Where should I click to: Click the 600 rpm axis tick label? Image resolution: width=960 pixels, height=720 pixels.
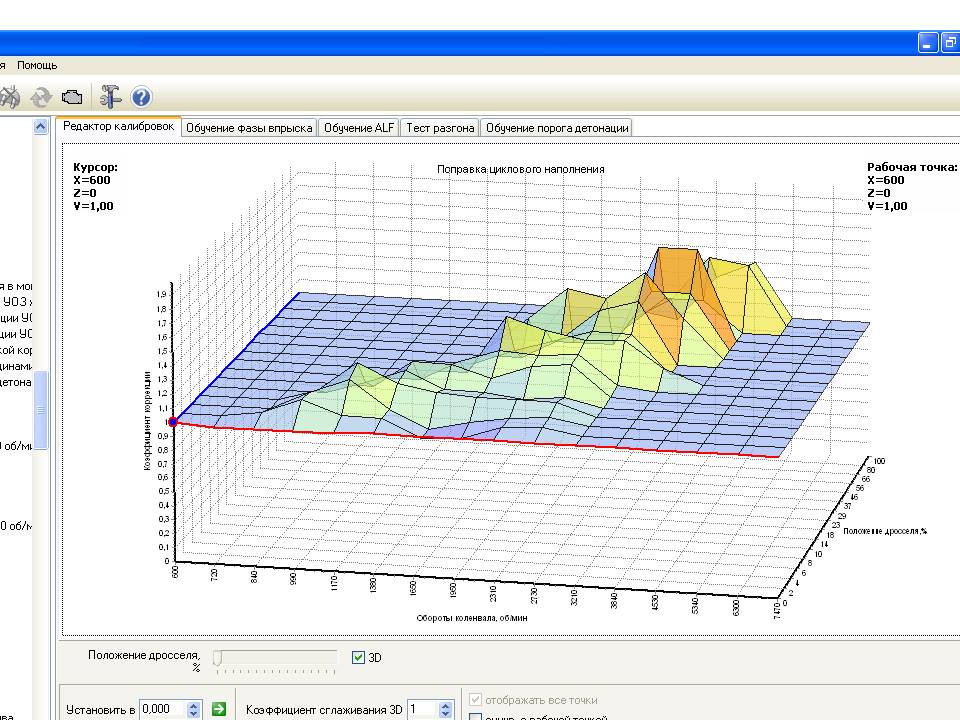[175, 572]
